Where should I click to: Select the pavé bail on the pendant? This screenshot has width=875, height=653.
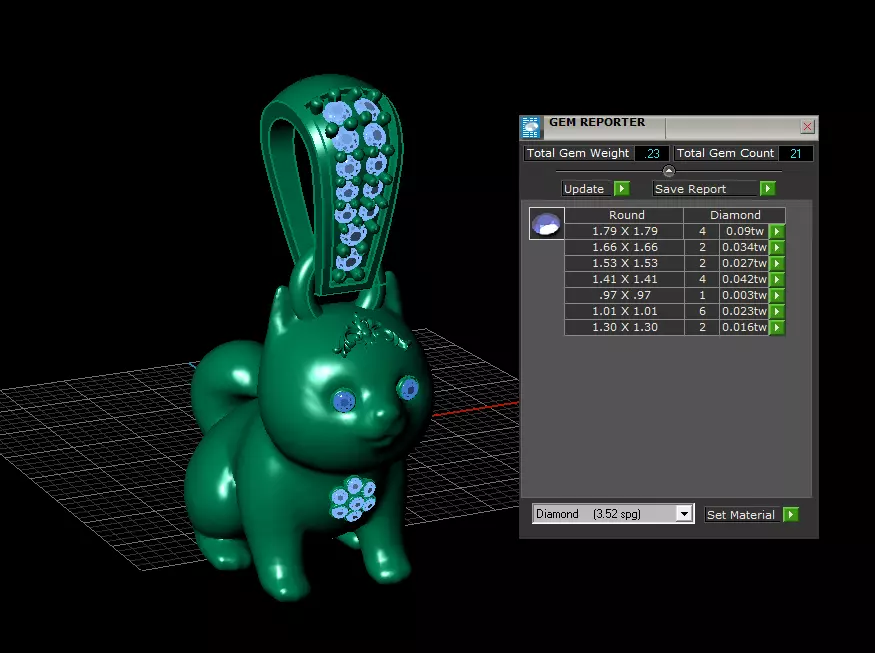[331, 184]
